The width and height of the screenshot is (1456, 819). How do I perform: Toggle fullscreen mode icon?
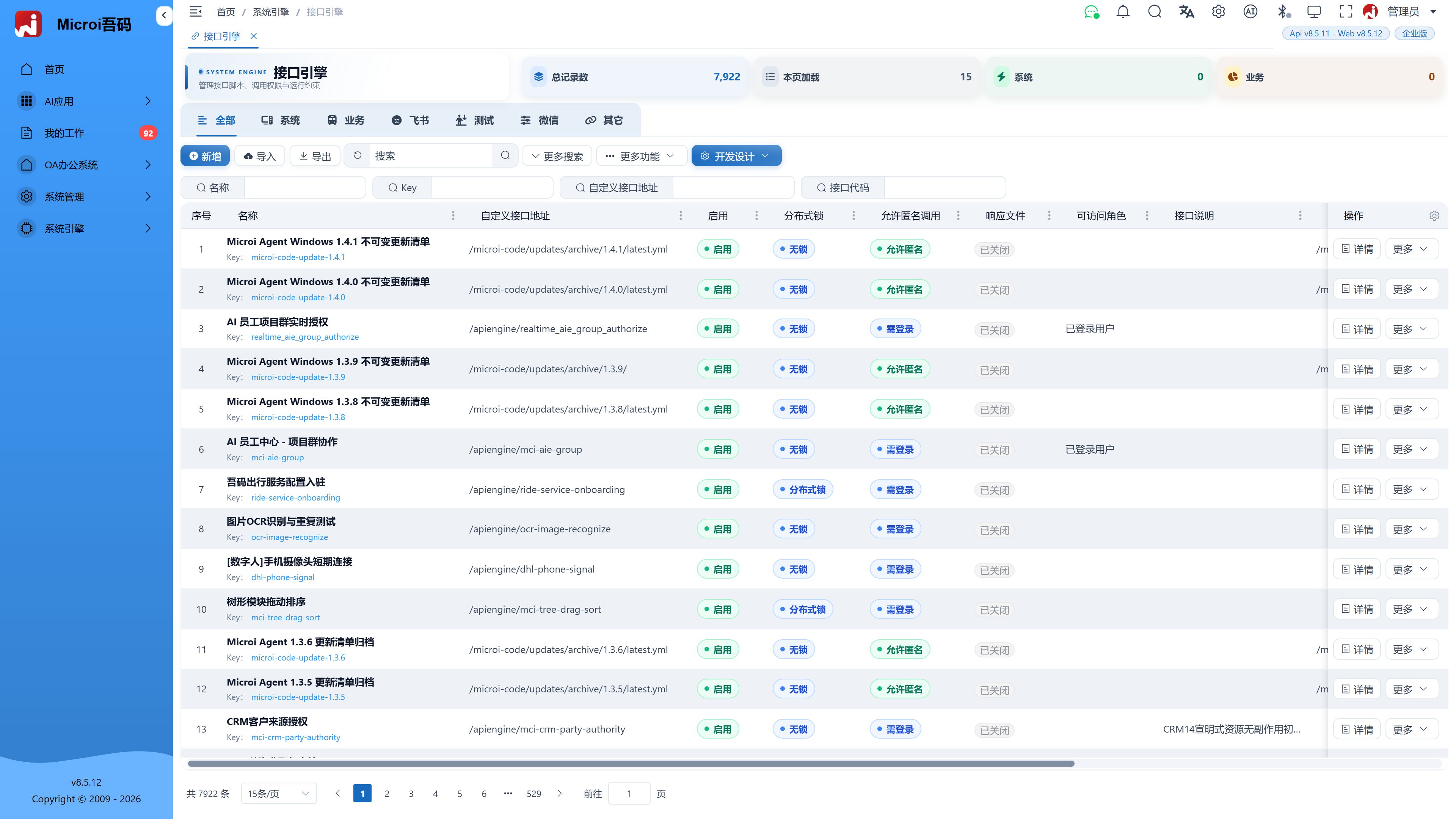(1346, 12)
